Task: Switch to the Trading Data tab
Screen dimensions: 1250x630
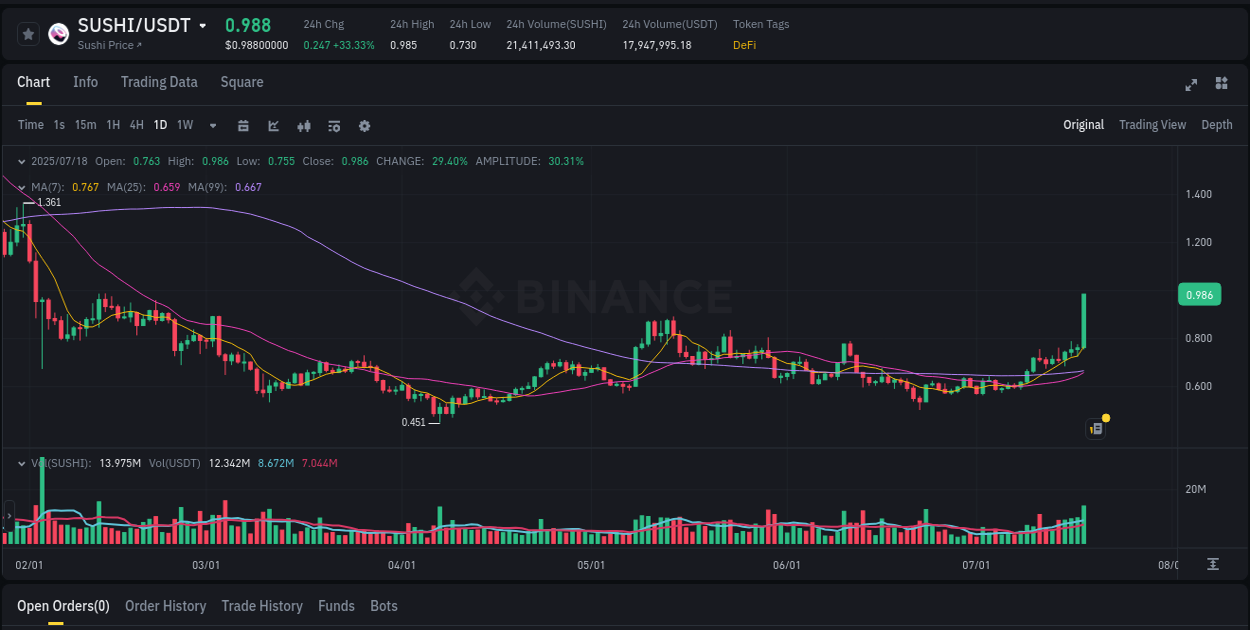Action: point(159,82)
